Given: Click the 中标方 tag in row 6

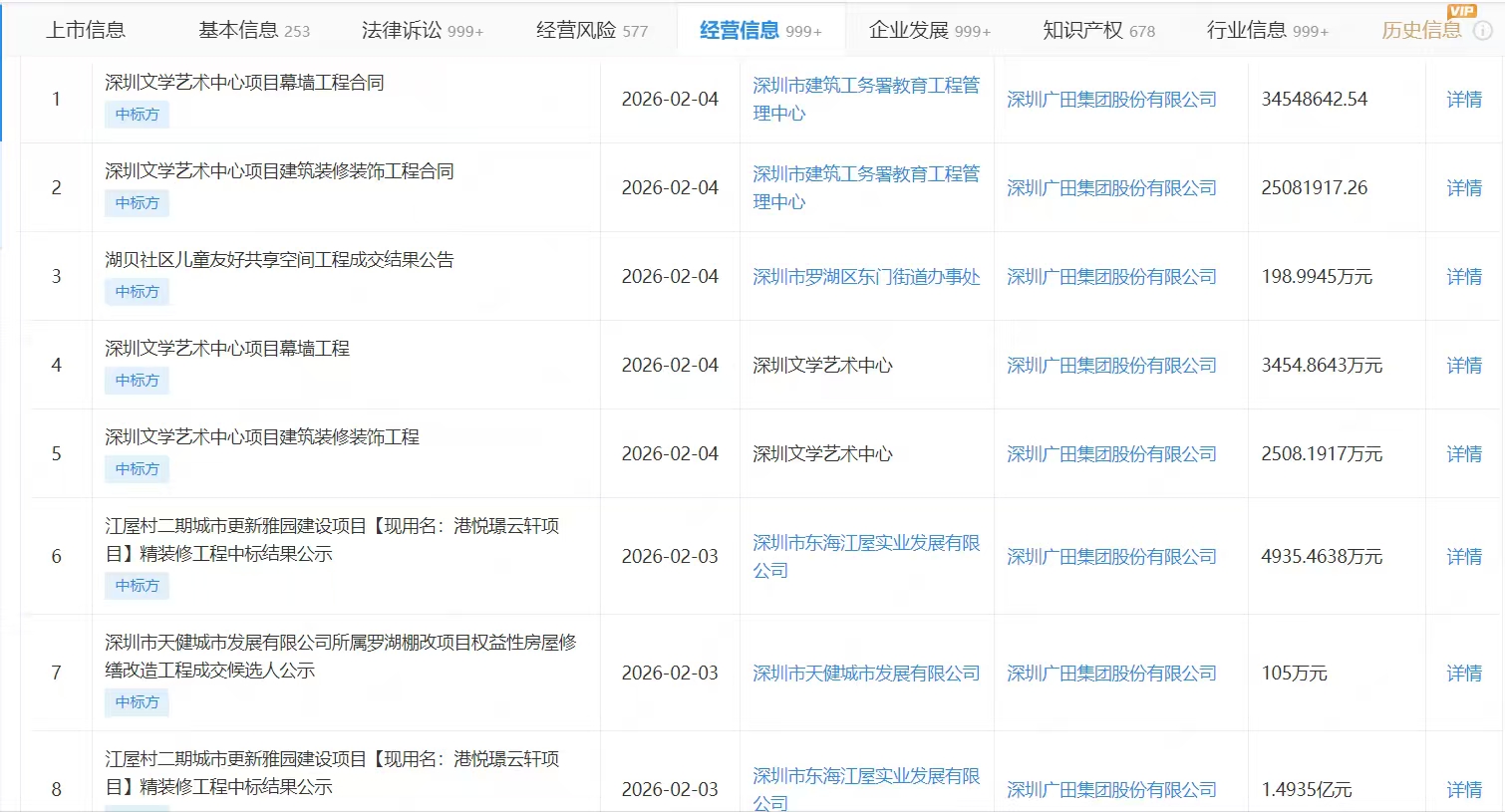Looking at the screenshot, I should (137, 586).
